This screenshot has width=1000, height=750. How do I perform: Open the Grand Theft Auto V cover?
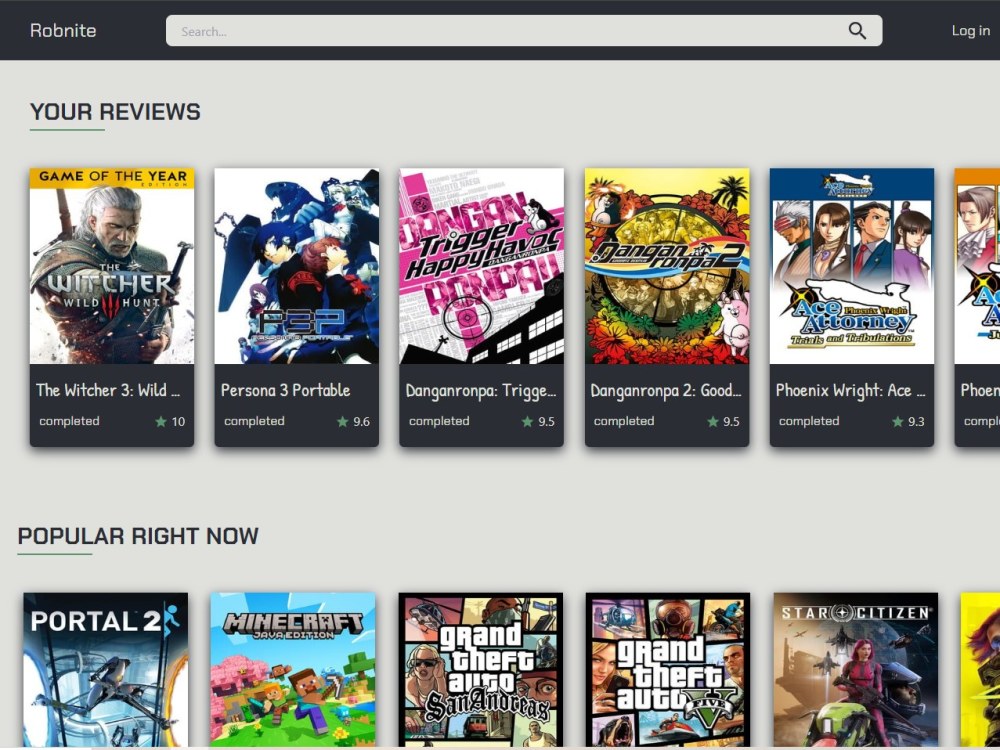tap(668, 670)
